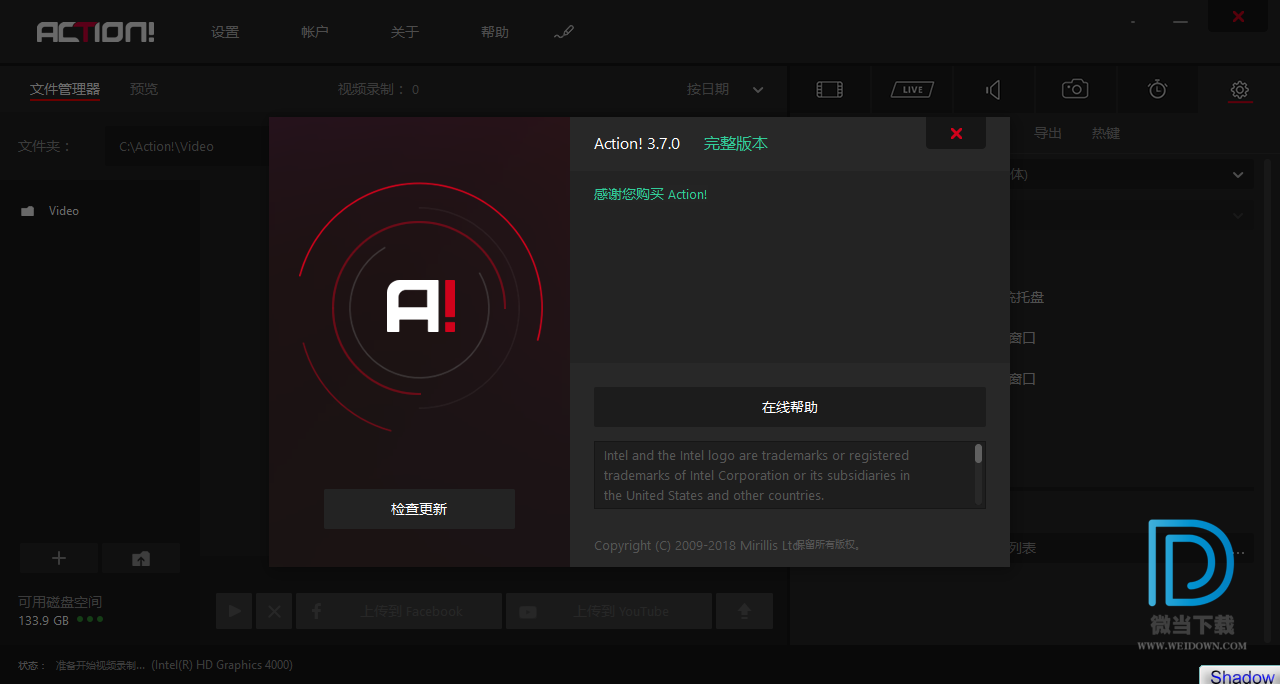Click the import folder icon button
Viewport: 1280px width, 684px height.
click(141, 558)
